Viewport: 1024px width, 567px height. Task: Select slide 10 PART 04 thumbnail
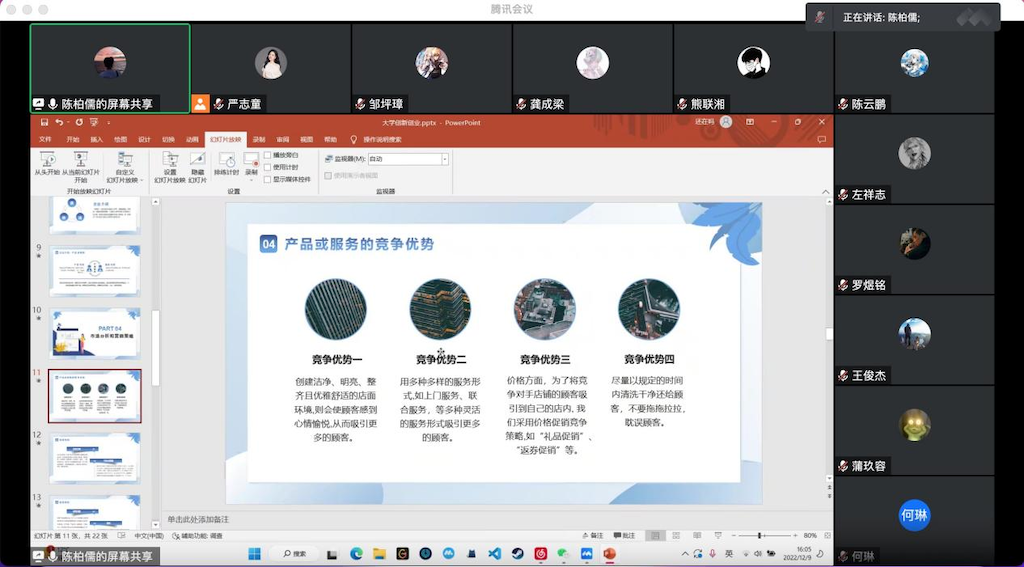[x=95, y=333]
